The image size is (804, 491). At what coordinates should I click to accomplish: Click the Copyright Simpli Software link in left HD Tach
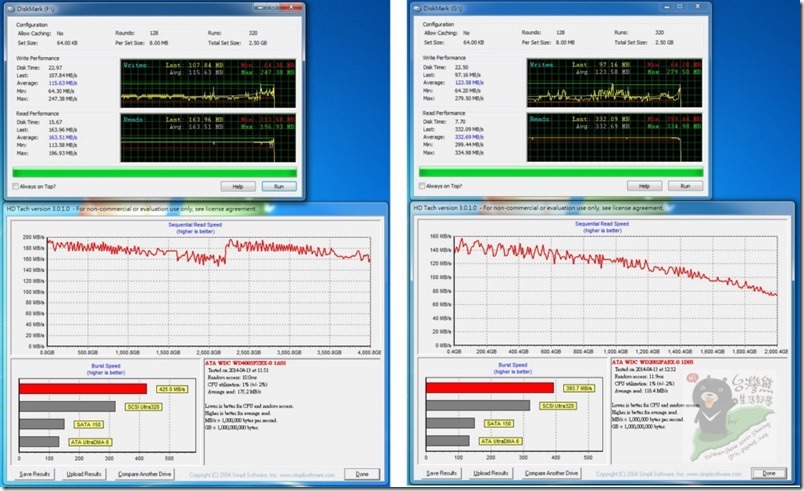(x=262, y=475)
